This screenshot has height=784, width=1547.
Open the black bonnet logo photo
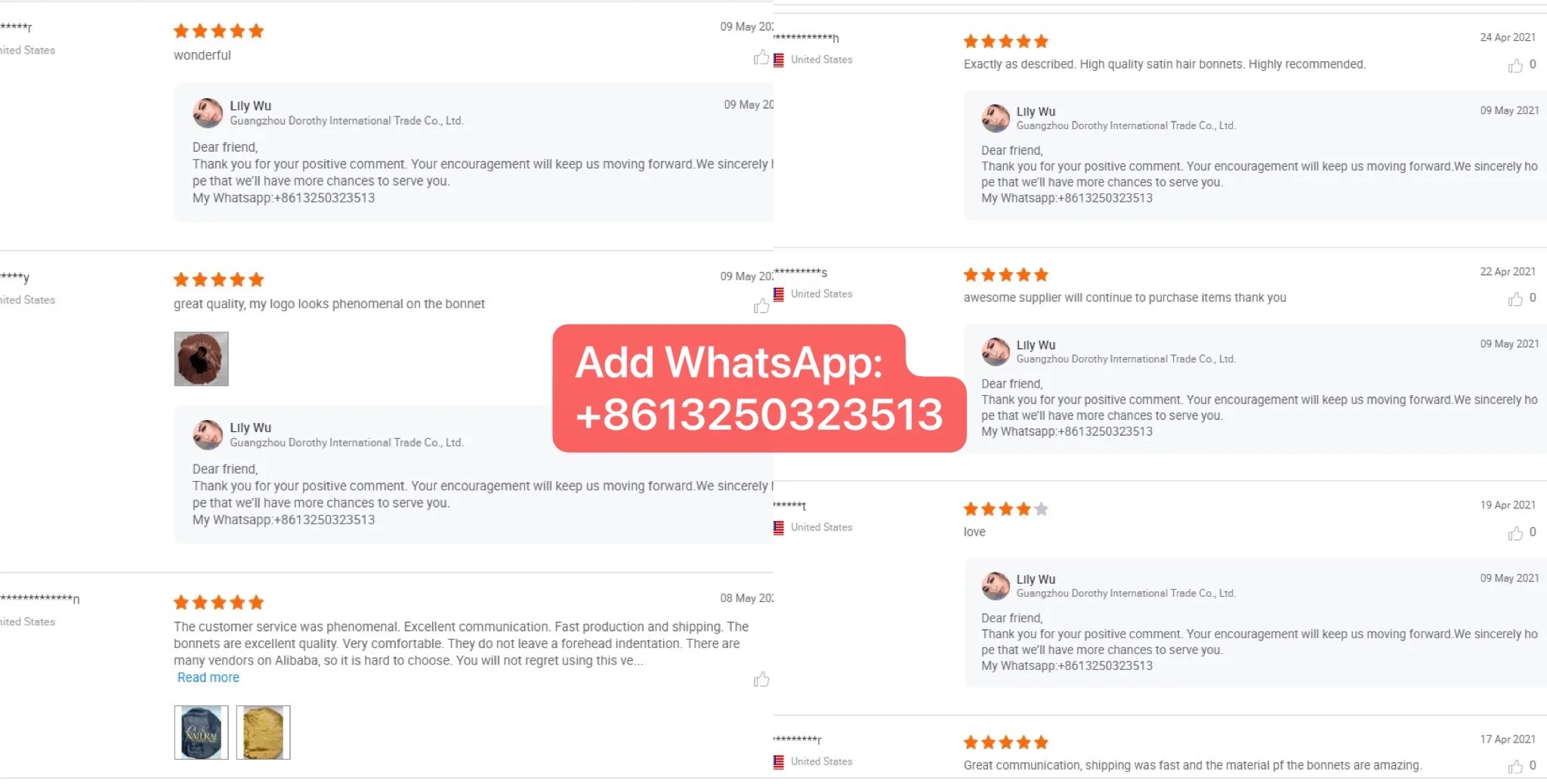[x=201, y=733]
